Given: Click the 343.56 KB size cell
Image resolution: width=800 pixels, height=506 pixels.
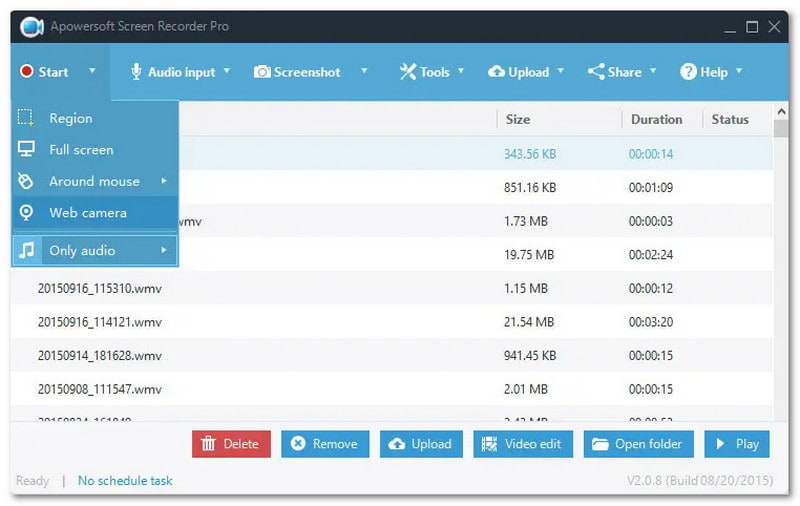Looking at the screenshot, I should [x=530, y=154].
